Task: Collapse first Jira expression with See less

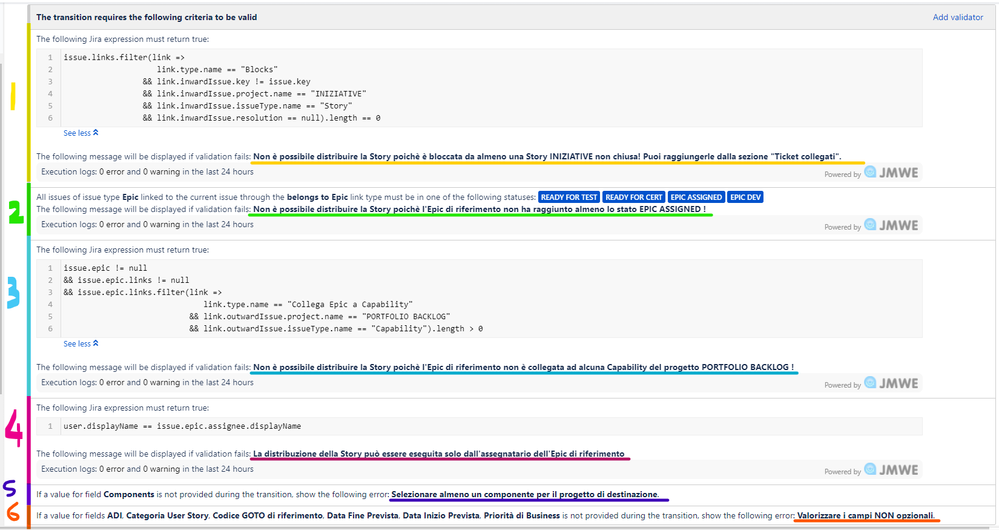Action: coord(81,133)
